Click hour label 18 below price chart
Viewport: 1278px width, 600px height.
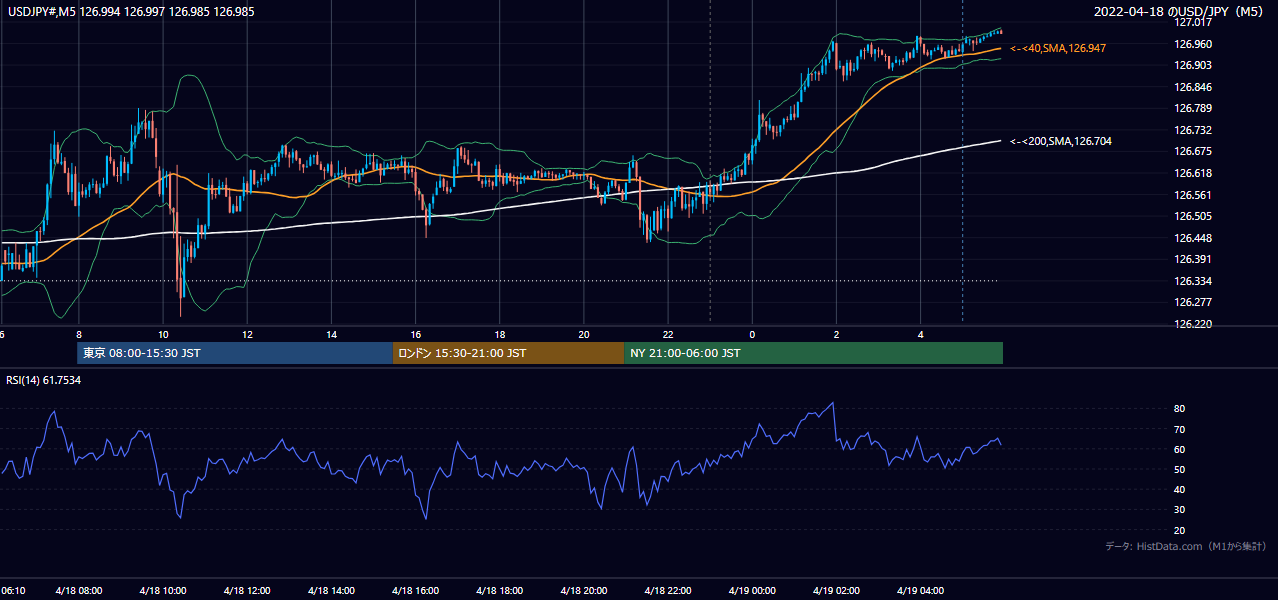[x=500, y=335]
